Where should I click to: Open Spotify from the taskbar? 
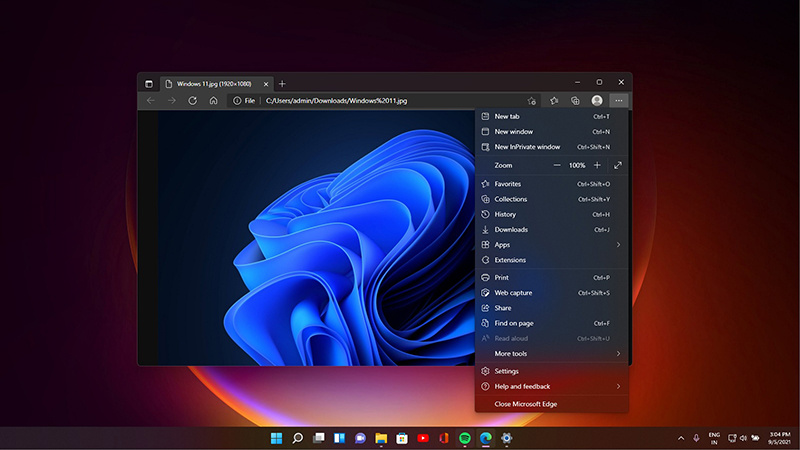465,438
